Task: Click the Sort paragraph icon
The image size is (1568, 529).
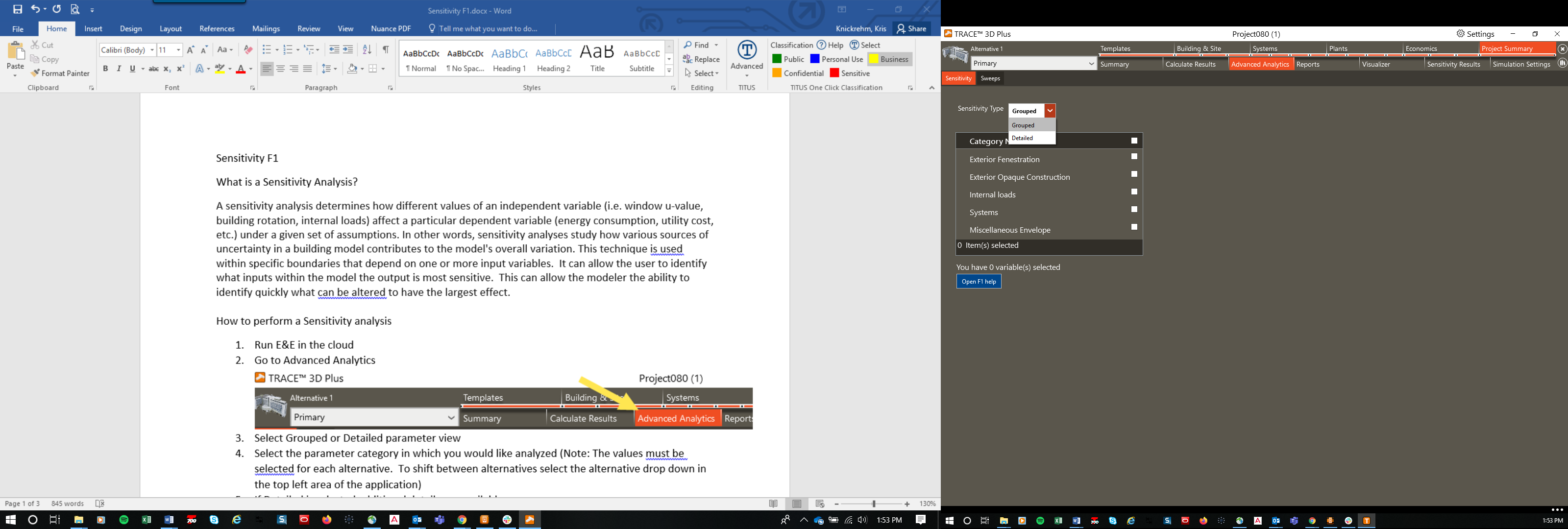Action: tap(367, 50)
